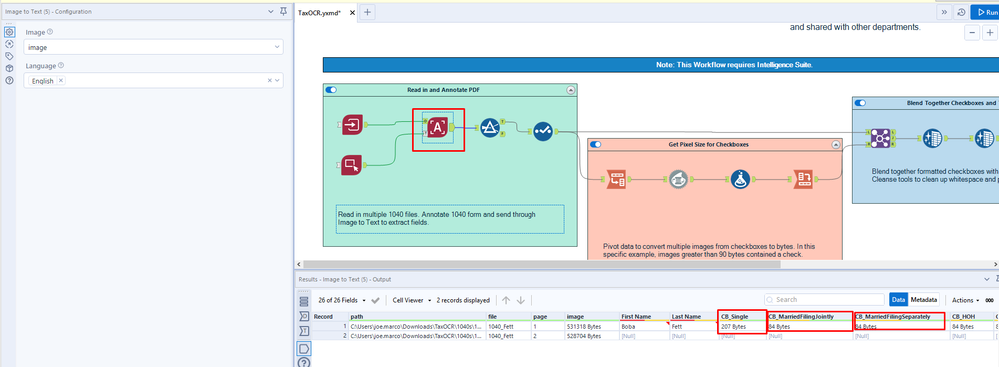Click the path column header
999x367 pixels.
(x=417, y=317)
